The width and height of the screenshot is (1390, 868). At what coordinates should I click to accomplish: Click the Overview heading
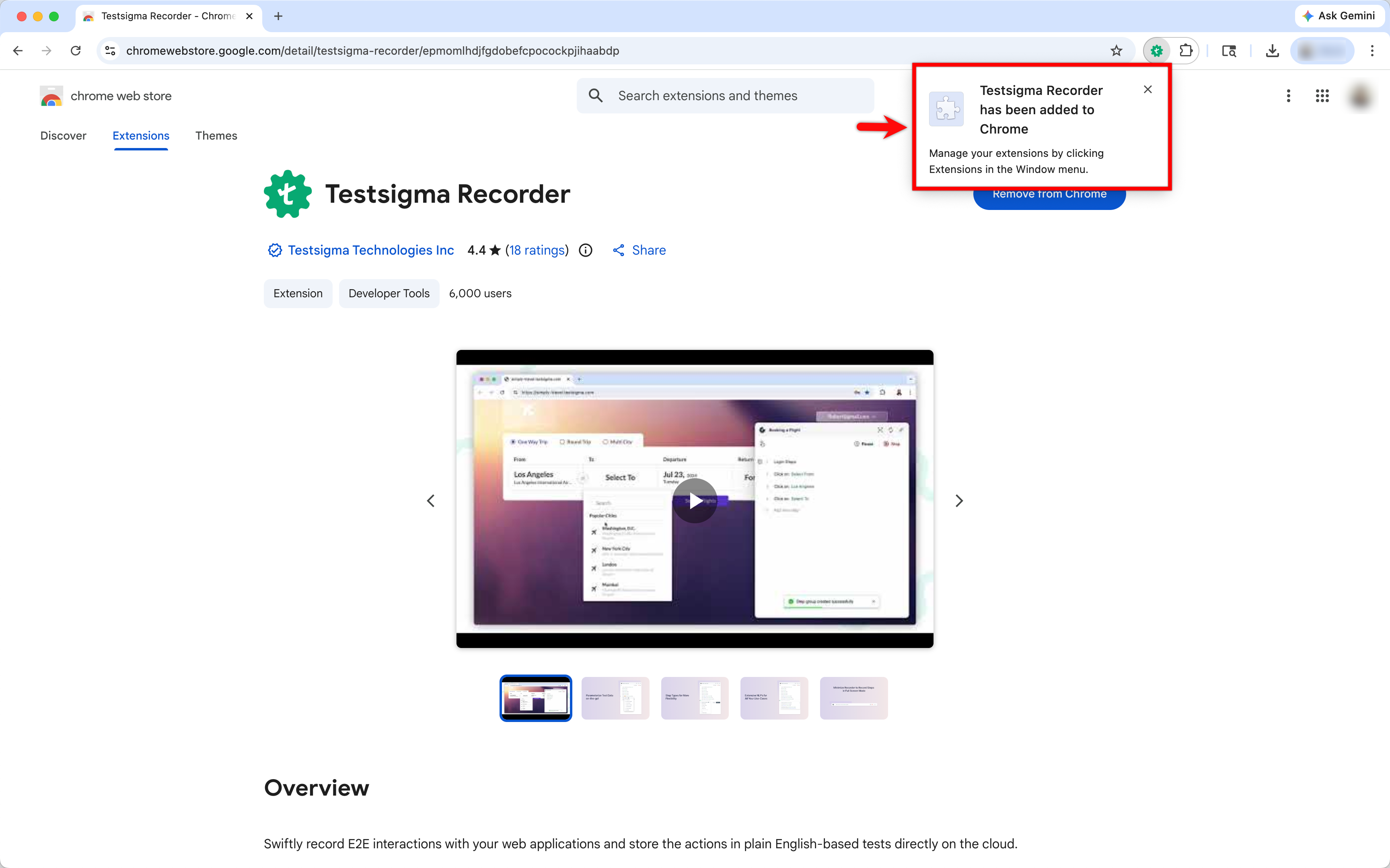(x=316, y=788)
